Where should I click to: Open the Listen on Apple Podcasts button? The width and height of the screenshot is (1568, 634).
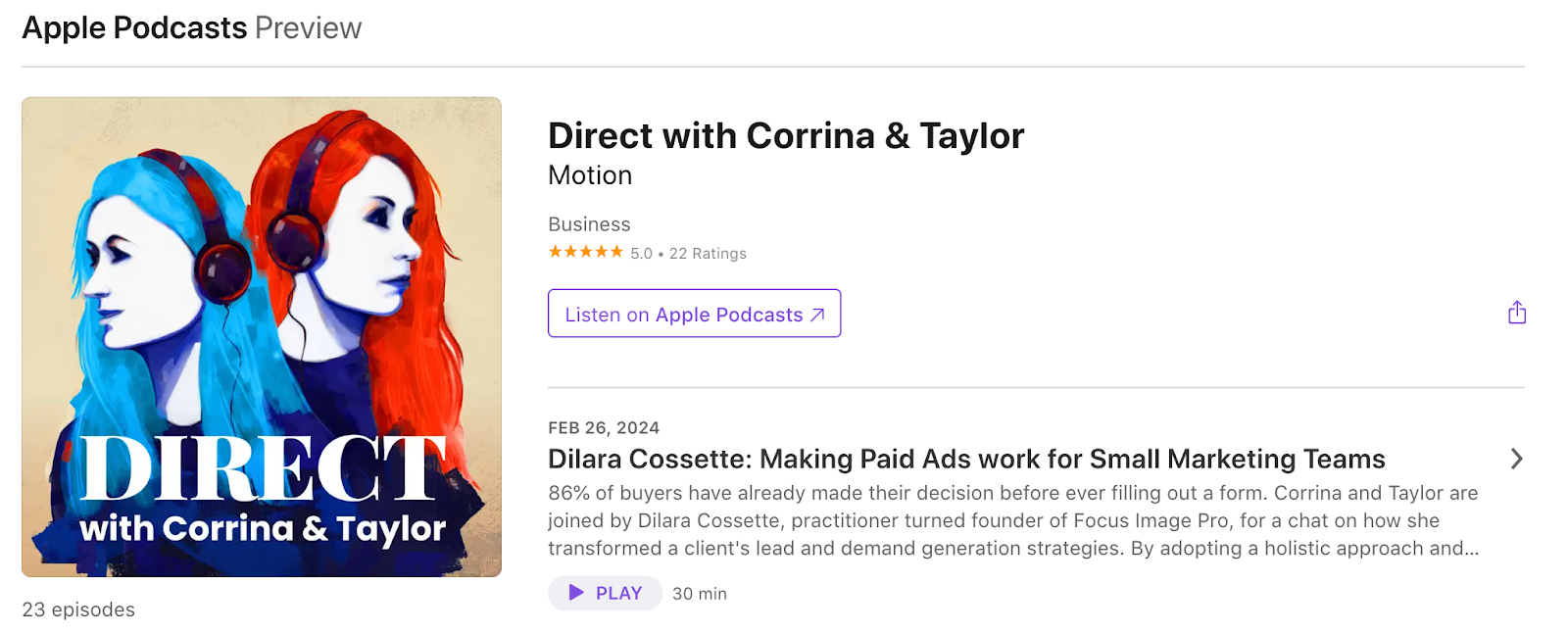tap(694, 314)
